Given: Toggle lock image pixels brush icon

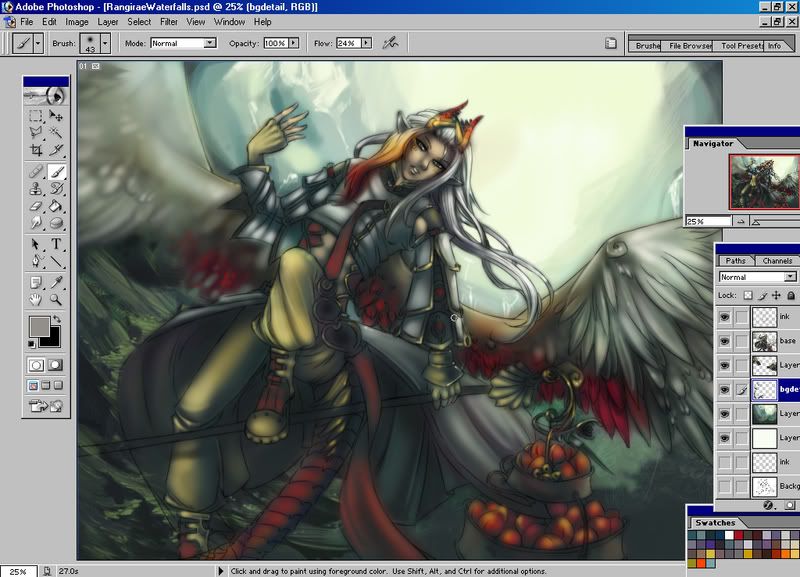Looking at the screenshot, I should click(762, 295).
